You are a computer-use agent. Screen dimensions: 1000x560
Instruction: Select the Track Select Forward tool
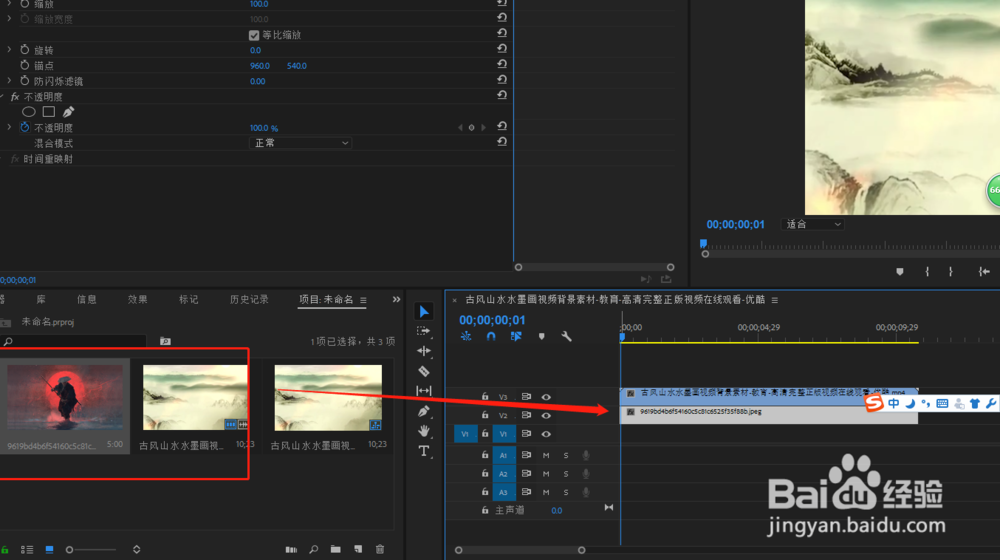pyautogui.click(x=423, y=331)
